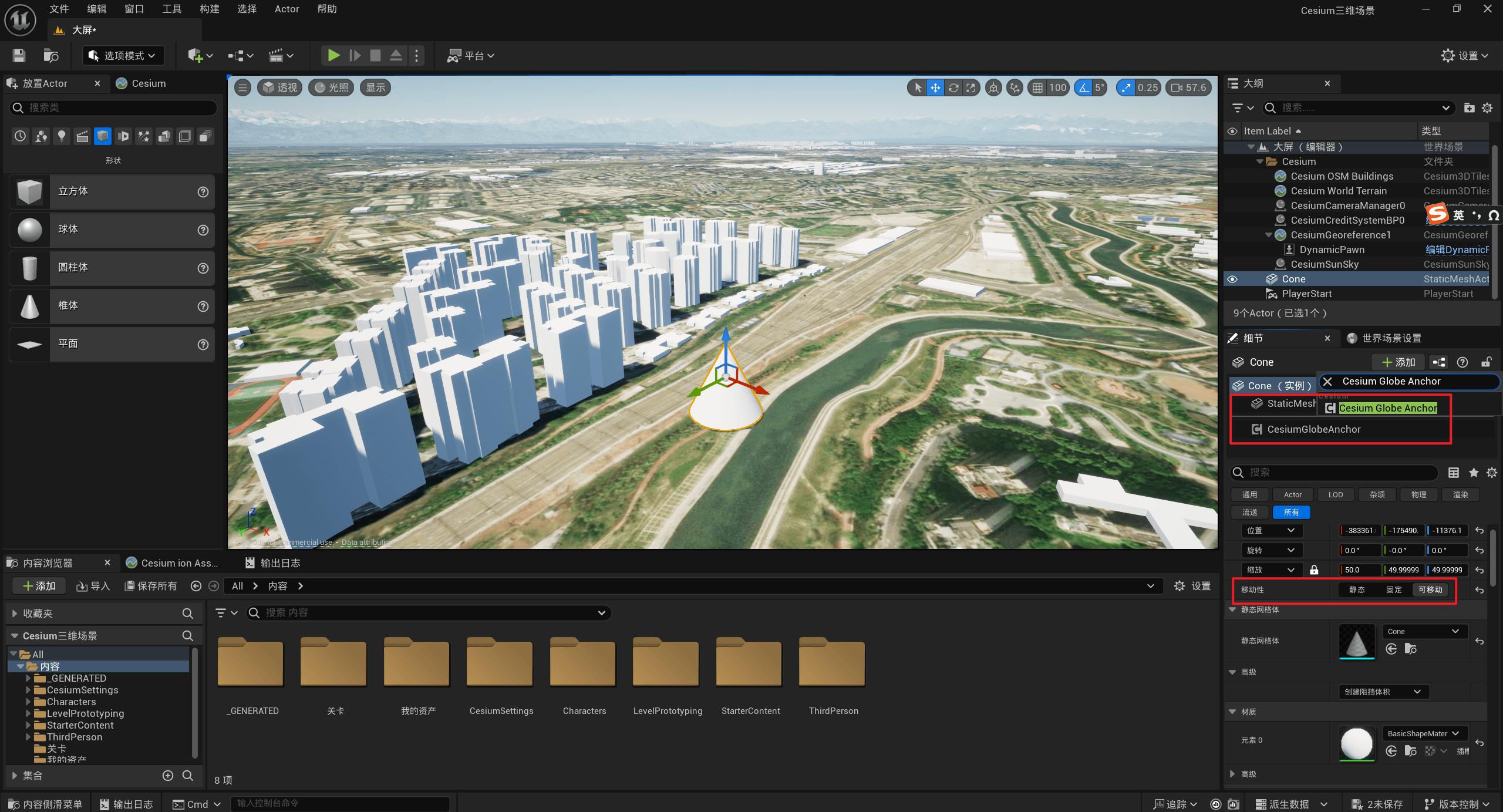1503x812 pixels.
Task: Select the Shapes cube category icon
Action: coord(103,136)
